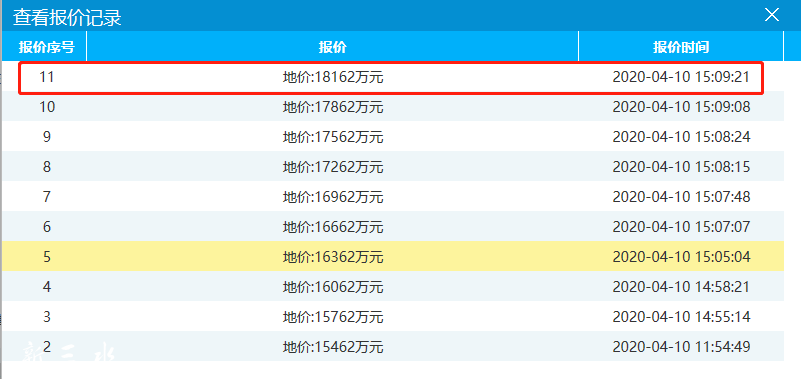Select the time 2020-04-10 15:09:08
This screenshot has width=801, height=379.
(681, 107)
